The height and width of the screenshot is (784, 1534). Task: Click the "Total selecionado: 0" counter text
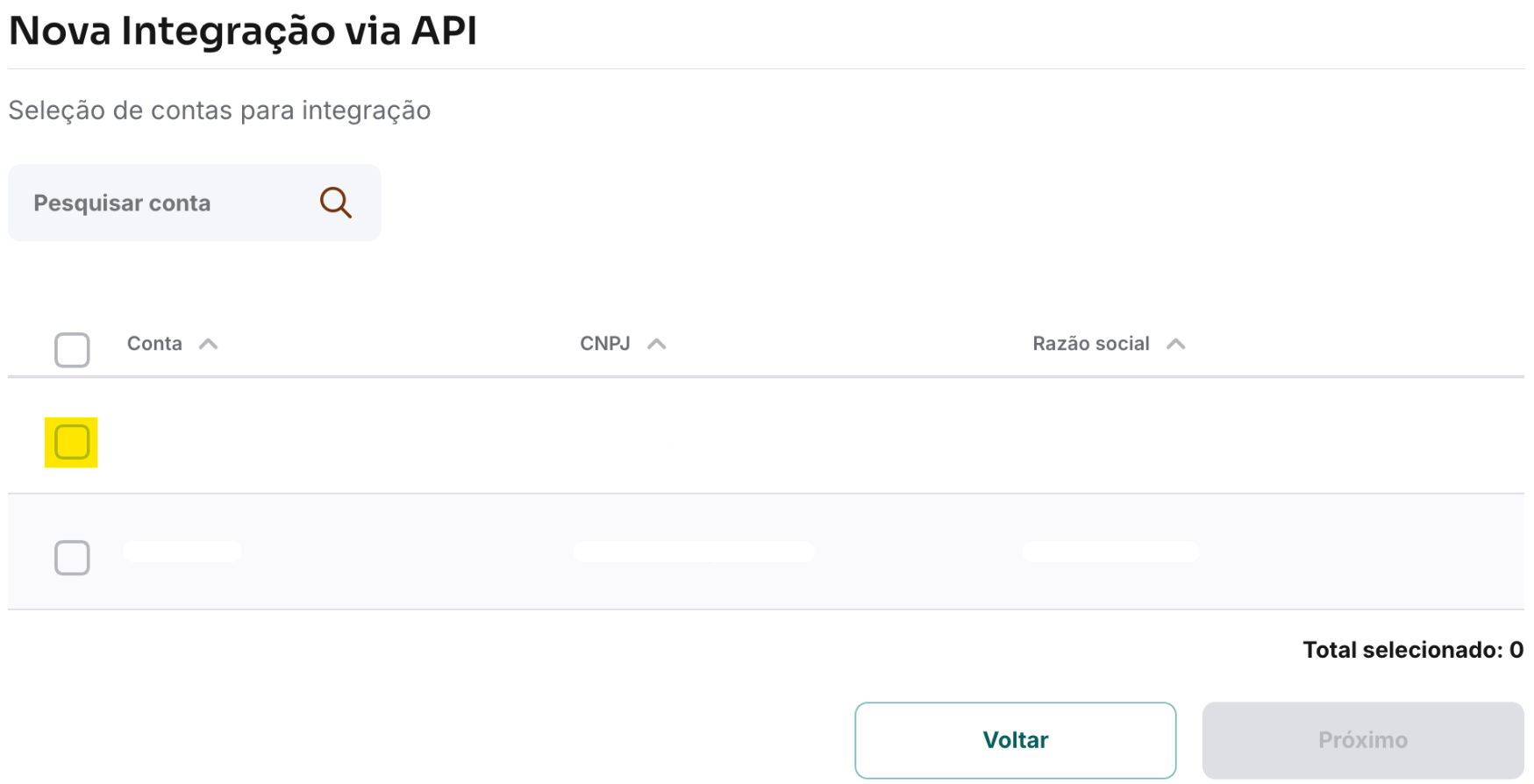coord(1413,650)
